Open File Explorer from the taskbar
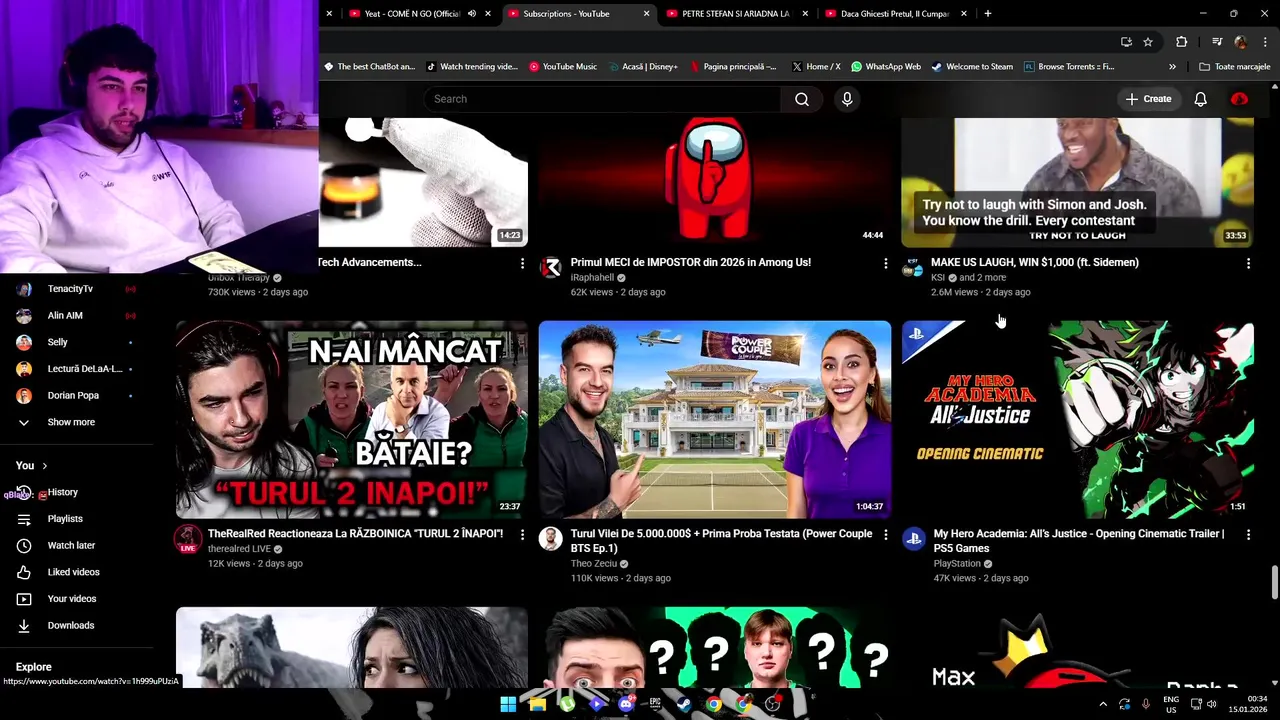The image size is (1280, 720). tap(537, 704)
